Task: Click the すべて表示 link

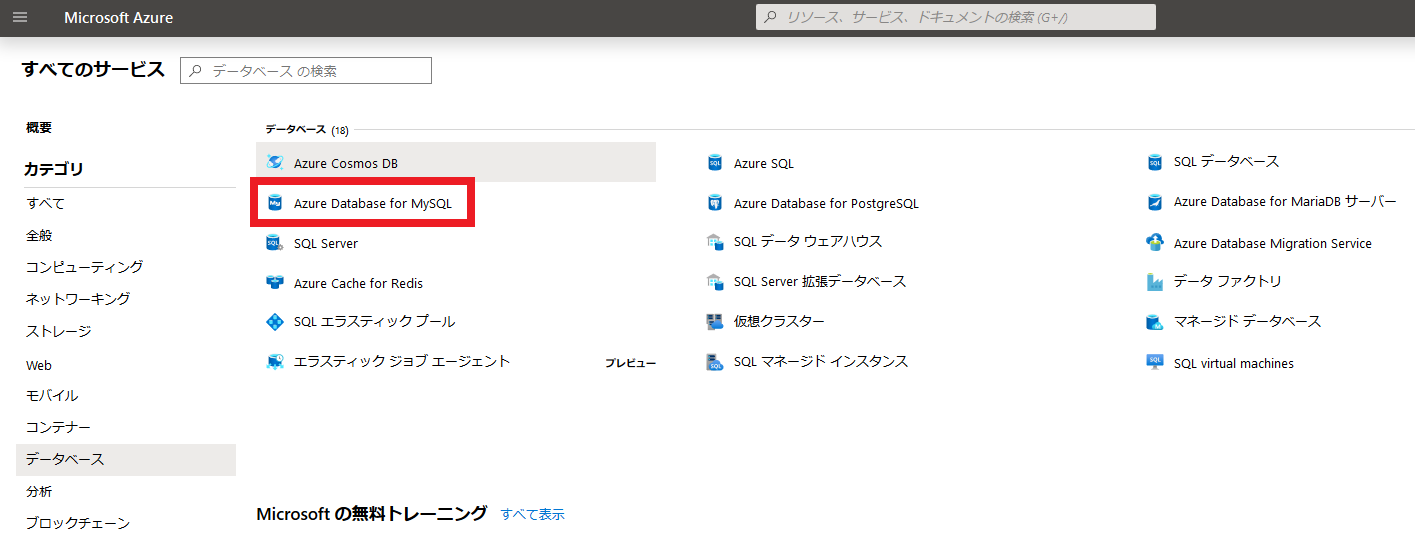Action: tap(533, 514)
